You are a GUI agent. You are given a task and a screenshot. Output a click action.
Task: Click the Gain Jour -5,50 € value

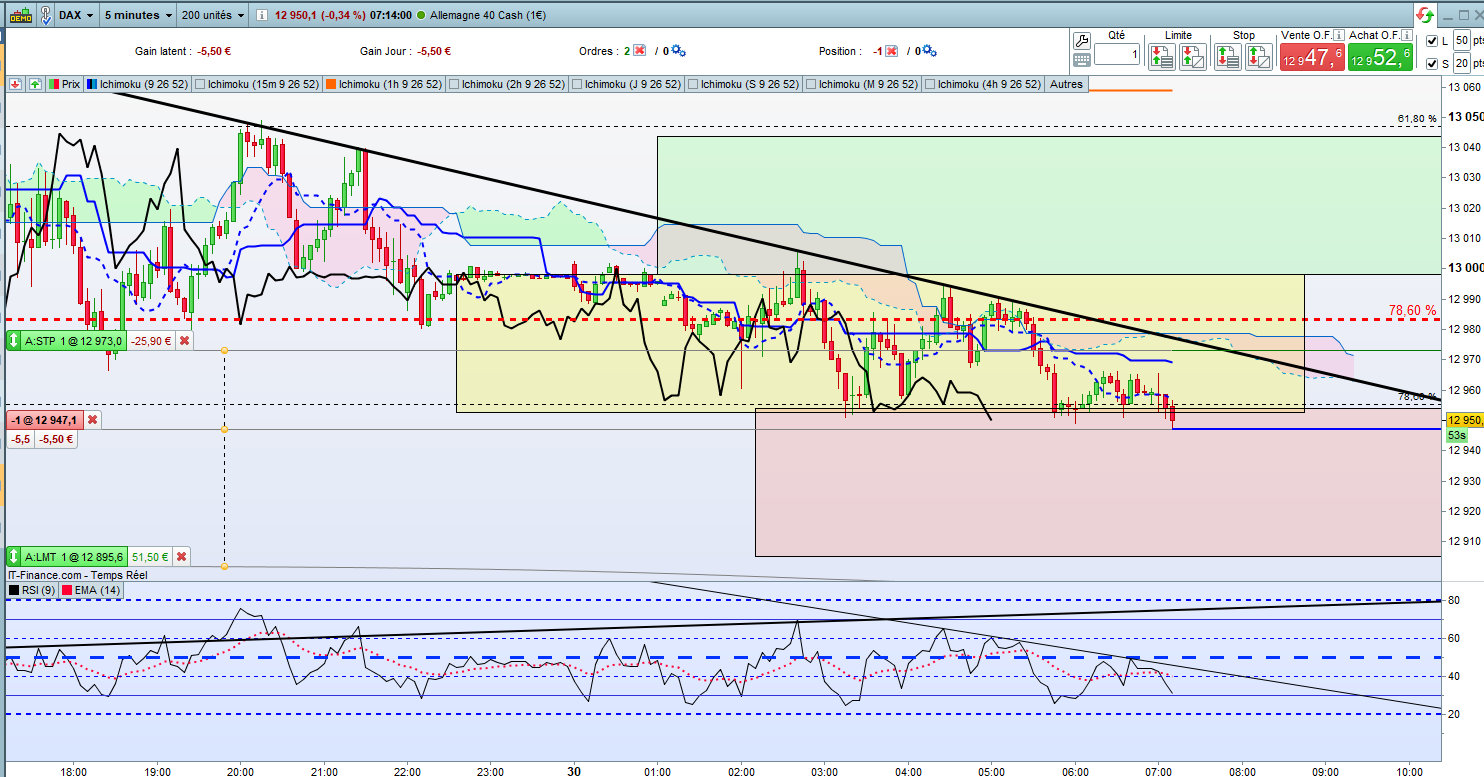[x=432, y=51]
